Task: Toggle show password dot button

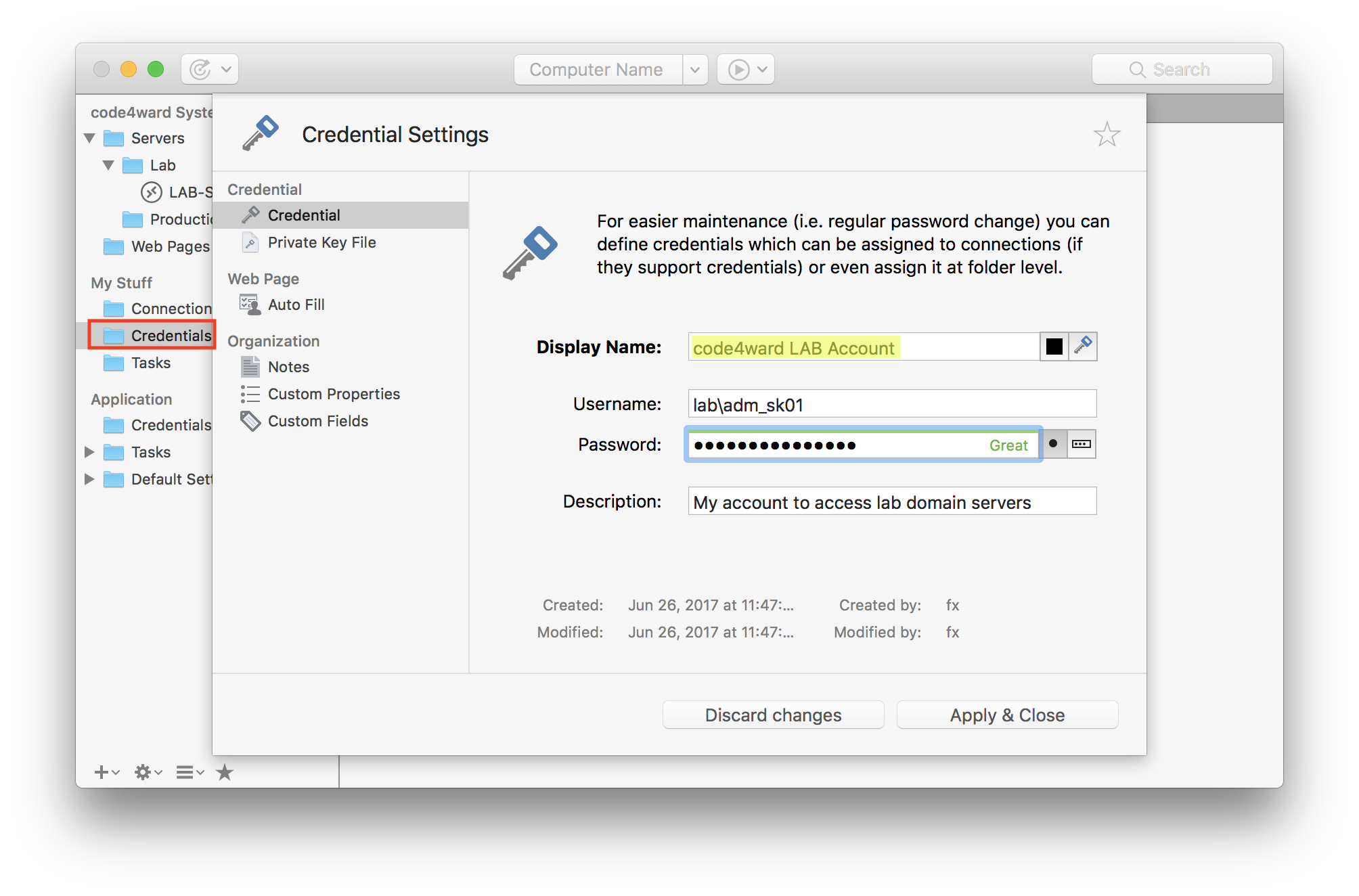Action: (x=1053, y=445)
